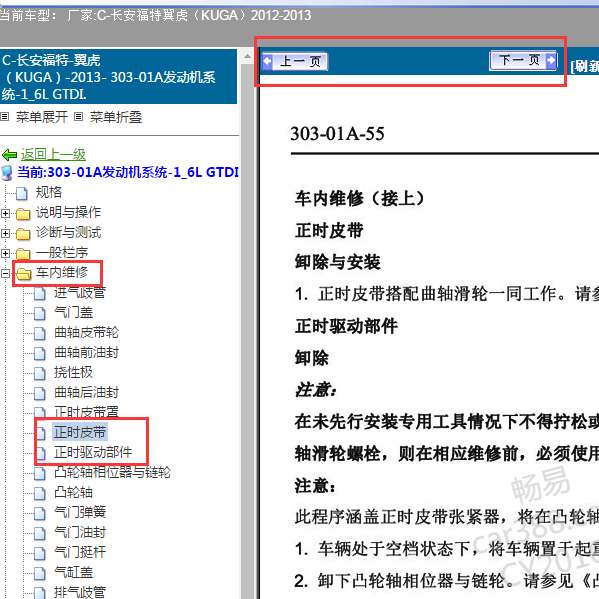Viewport: 599px width, 599px height.
Task: Expand all menus with 菜单展开
Action: click(42, 117)
